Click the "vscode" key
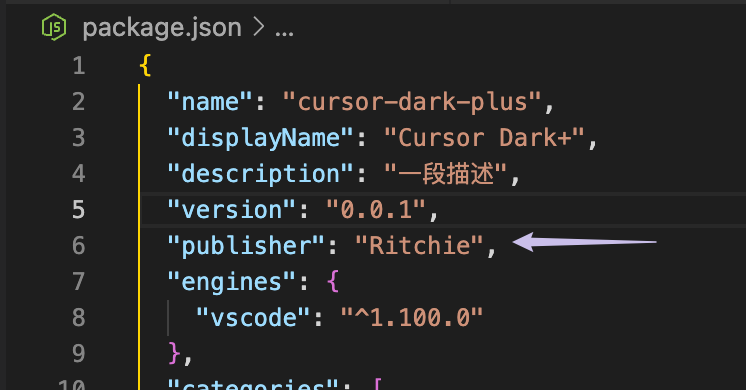 [253, 317]
